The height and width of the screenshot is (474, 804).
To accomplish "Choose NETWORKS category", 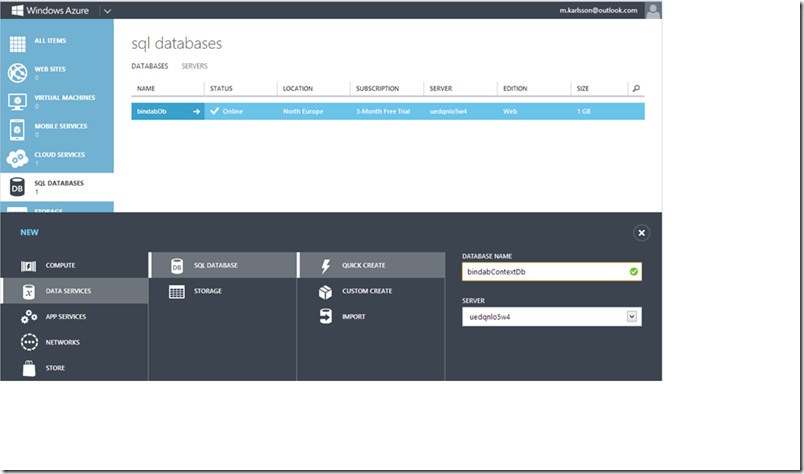I will tap(63, 342).
